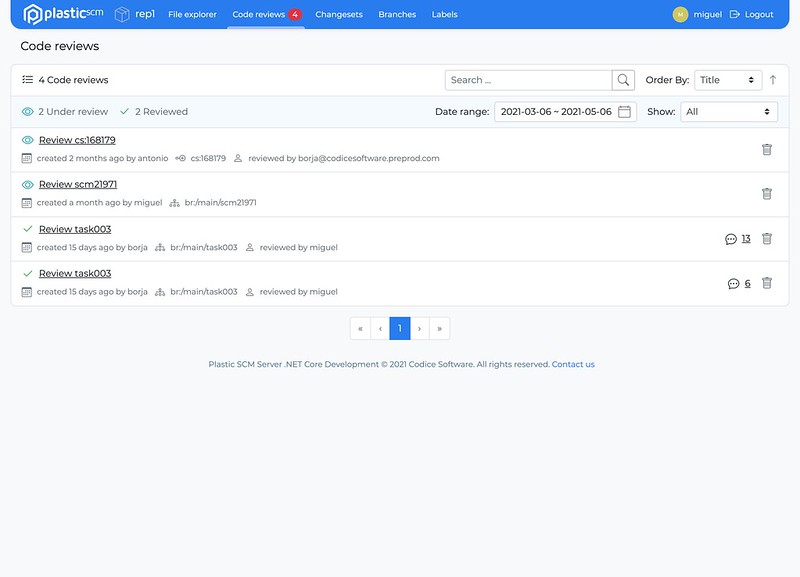Open the search magnifier icon
The height and width of the screenshot is (577, 800).
click(623, 78)
